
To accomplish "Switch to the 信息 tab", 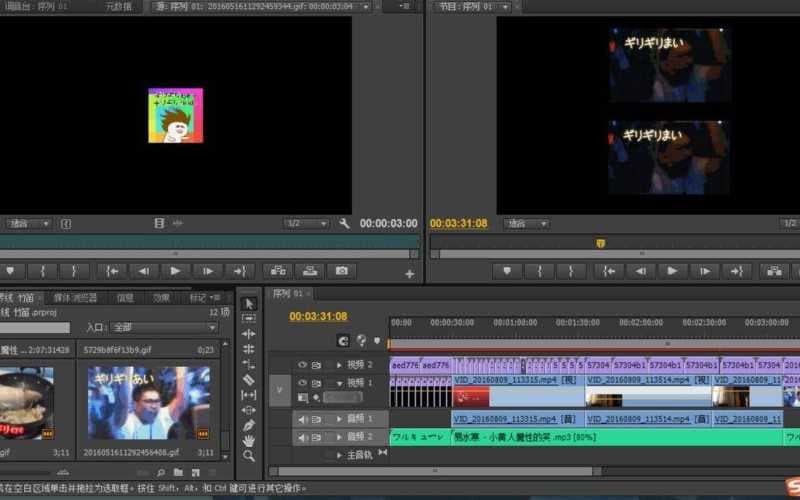I will coord(125,297).
